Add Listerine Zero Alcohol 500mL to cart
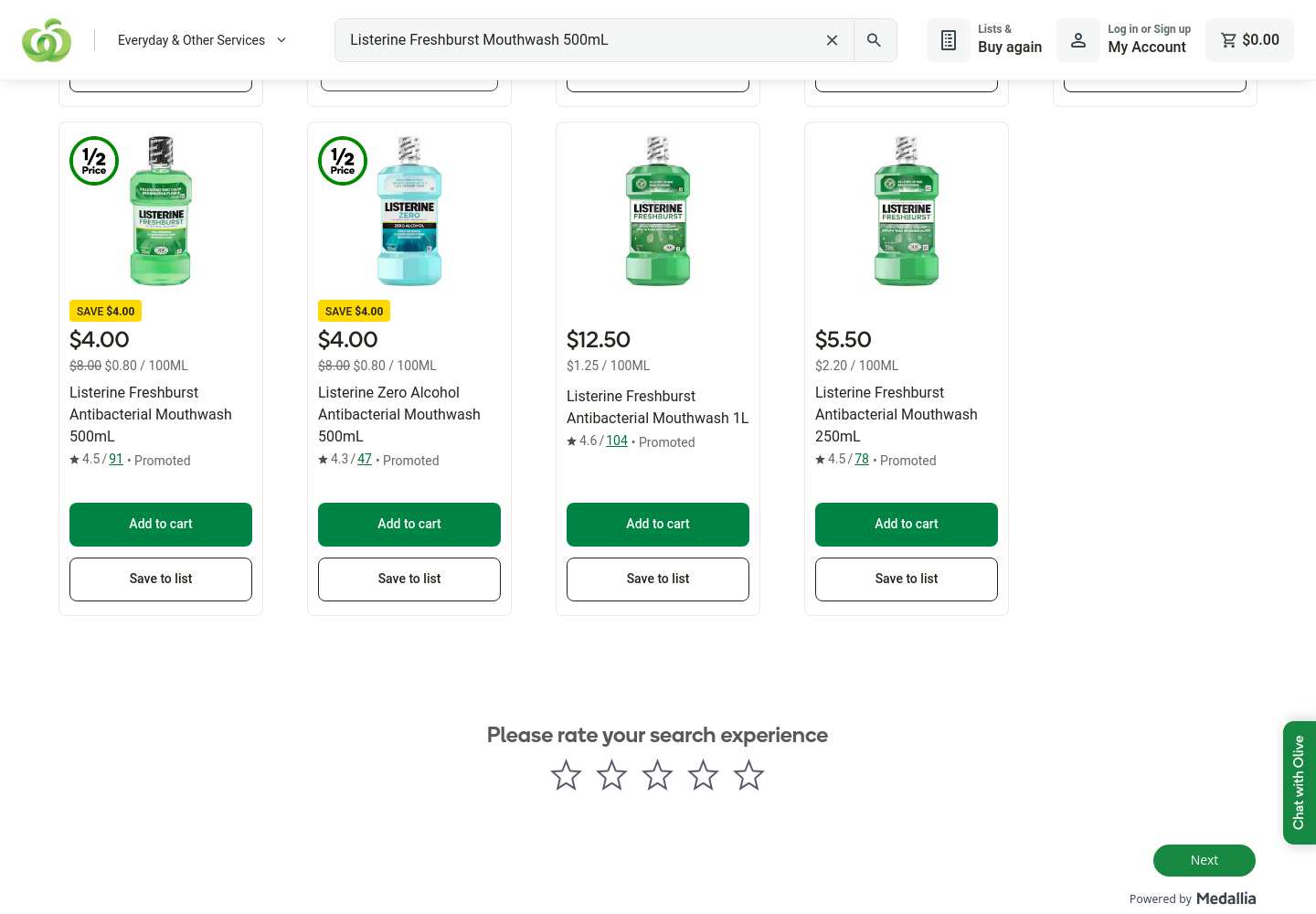The width and height of the screenshot is (1316, 914). (x=409, y=525)
